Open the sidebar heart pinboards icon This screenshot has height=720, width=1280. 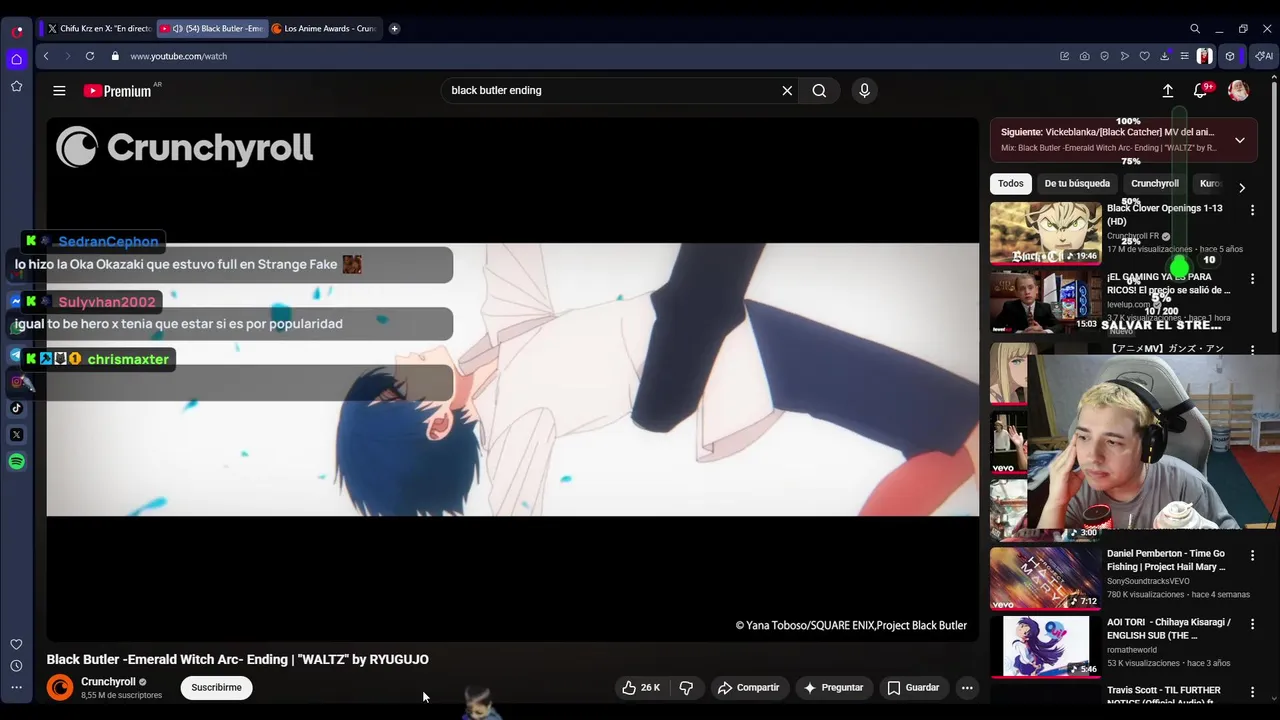pos(16,645)
